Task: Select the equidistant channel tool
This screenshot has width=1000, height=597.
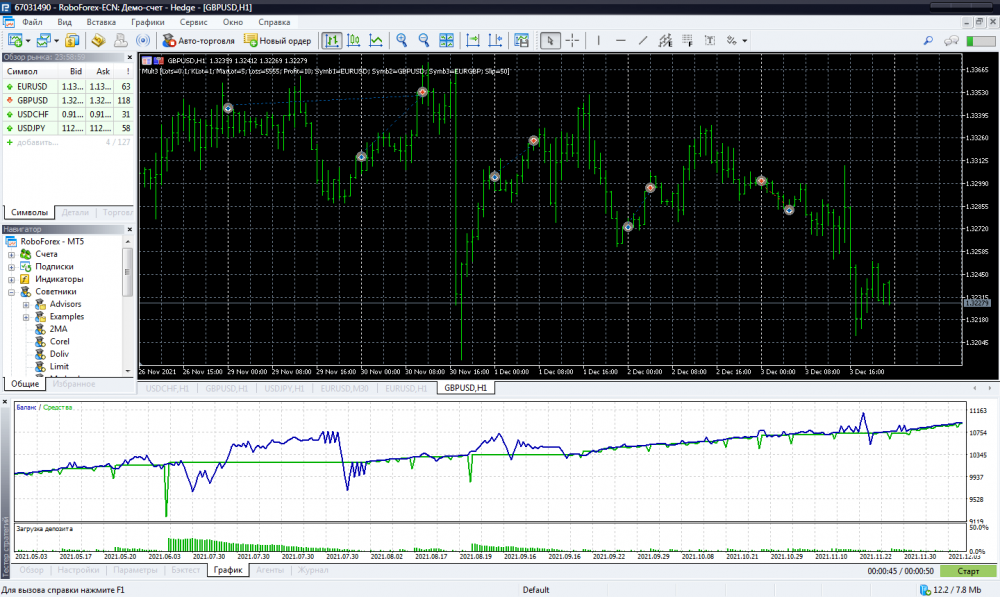Action: [665, 41]
